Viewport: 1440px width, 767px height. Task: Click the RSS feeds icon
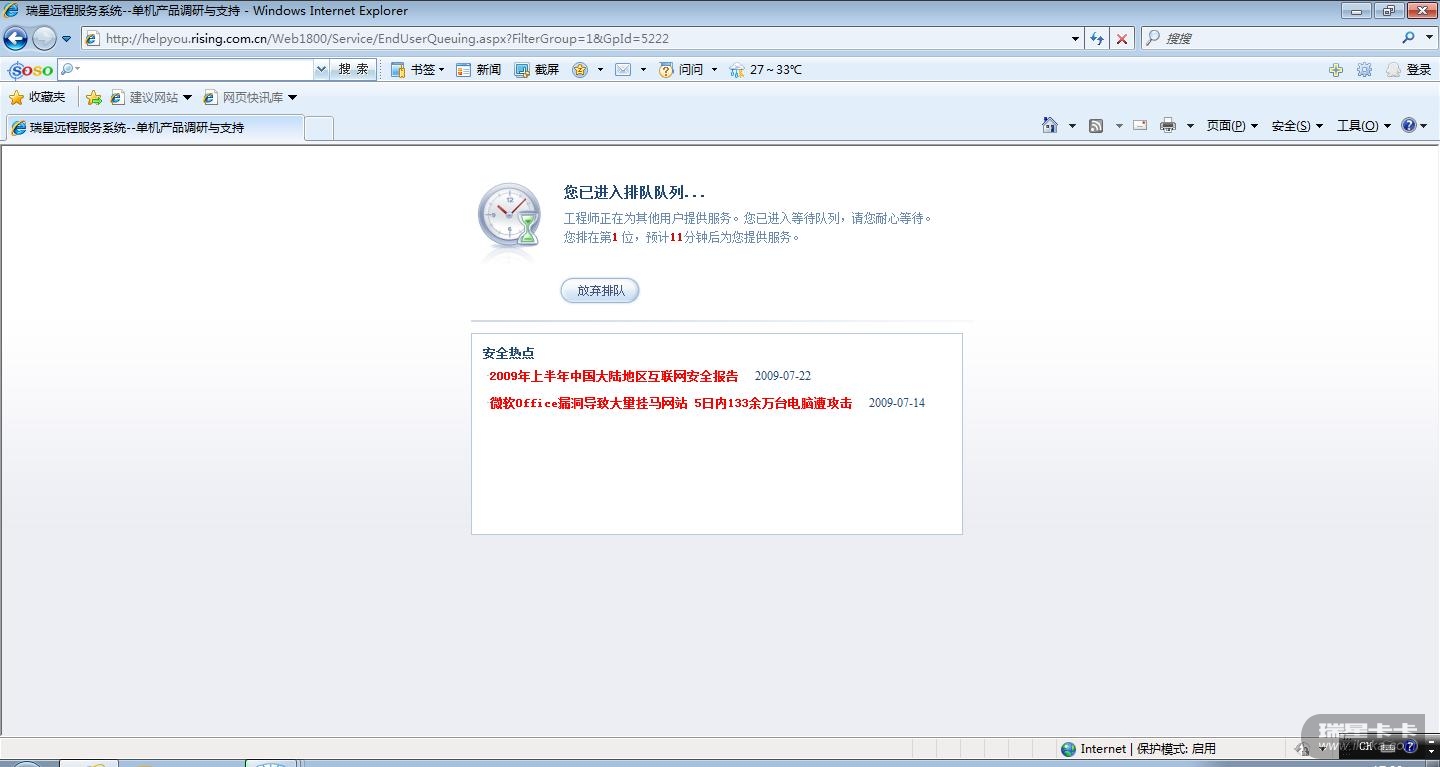(1096, 126)
